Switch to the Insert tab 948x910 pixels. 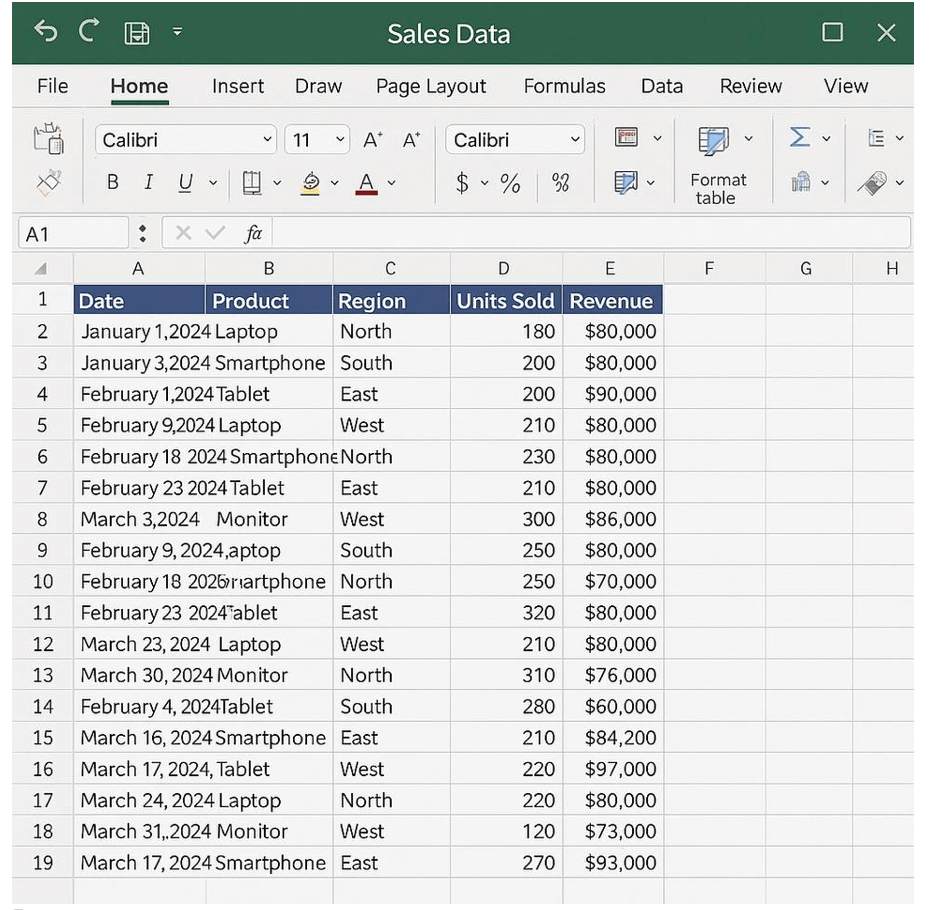tap(238, 86)
